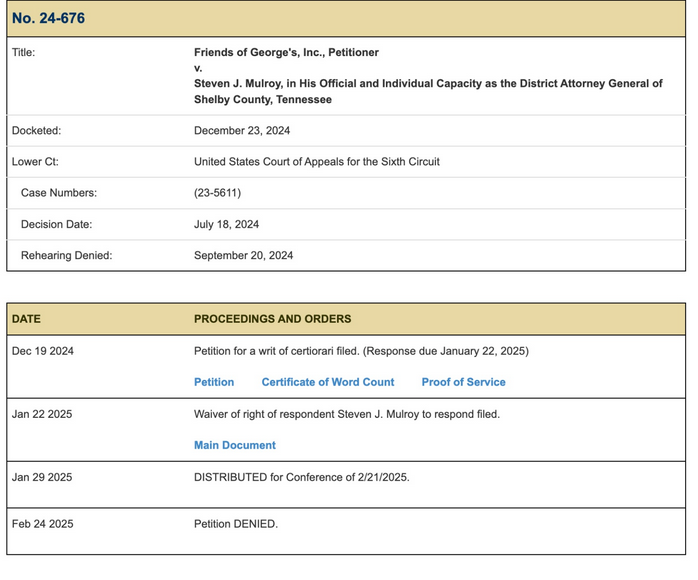Click the case number (23-5611)
Screen dimensions: 698x580
tap(217, 193)
